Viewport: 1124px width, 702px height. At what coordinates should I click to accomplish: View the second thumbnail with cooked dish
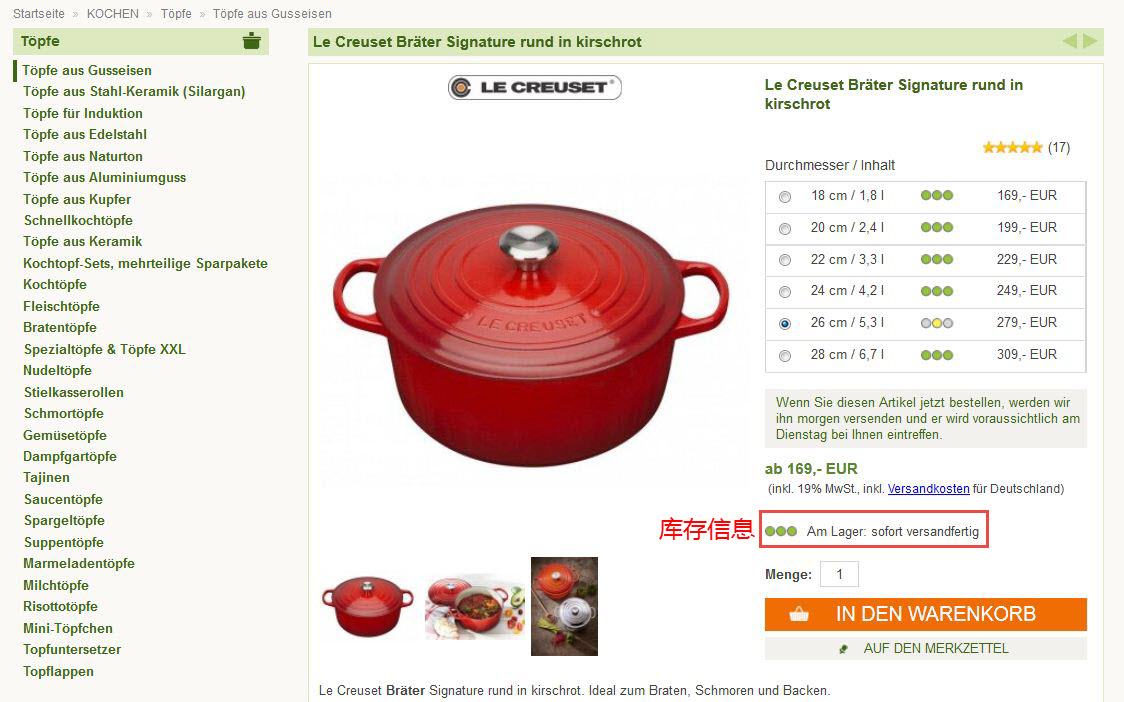(475, 606)
